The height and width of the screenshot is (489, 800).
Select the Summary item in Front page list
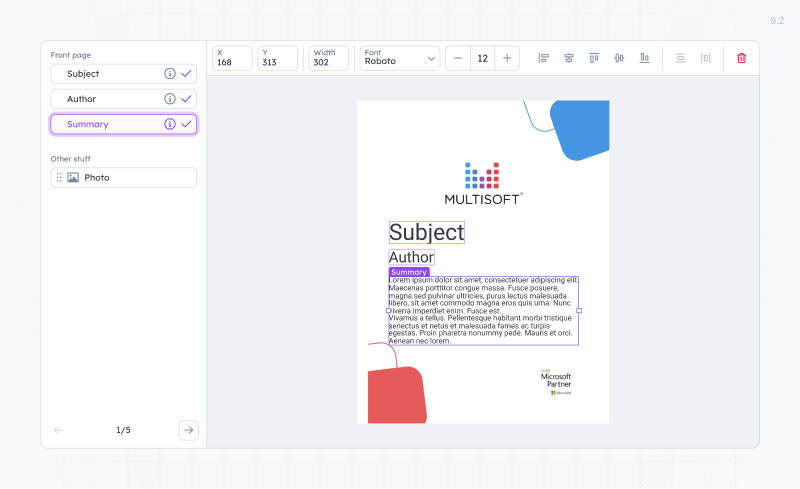coord(123,124)
